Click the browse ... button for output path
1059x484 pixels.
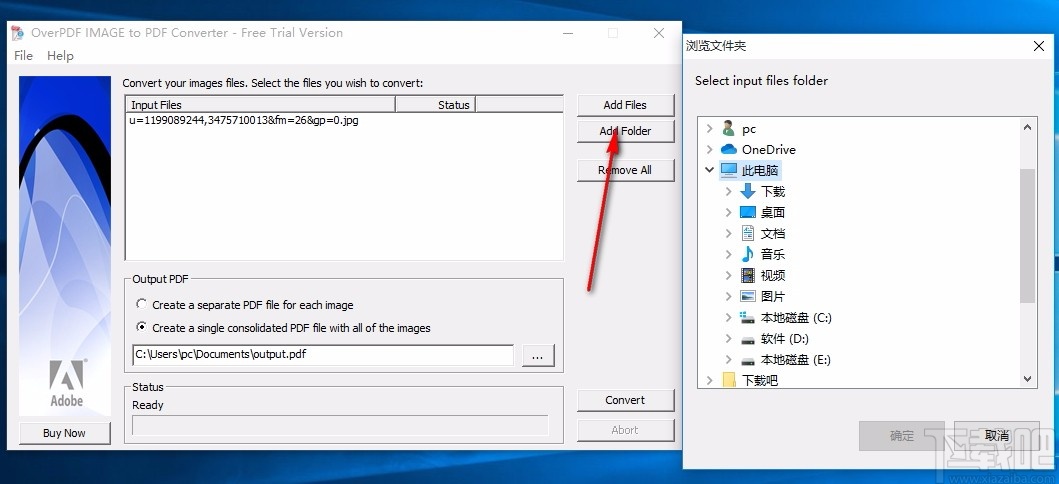pyautogui.click(x=538, y=356)
